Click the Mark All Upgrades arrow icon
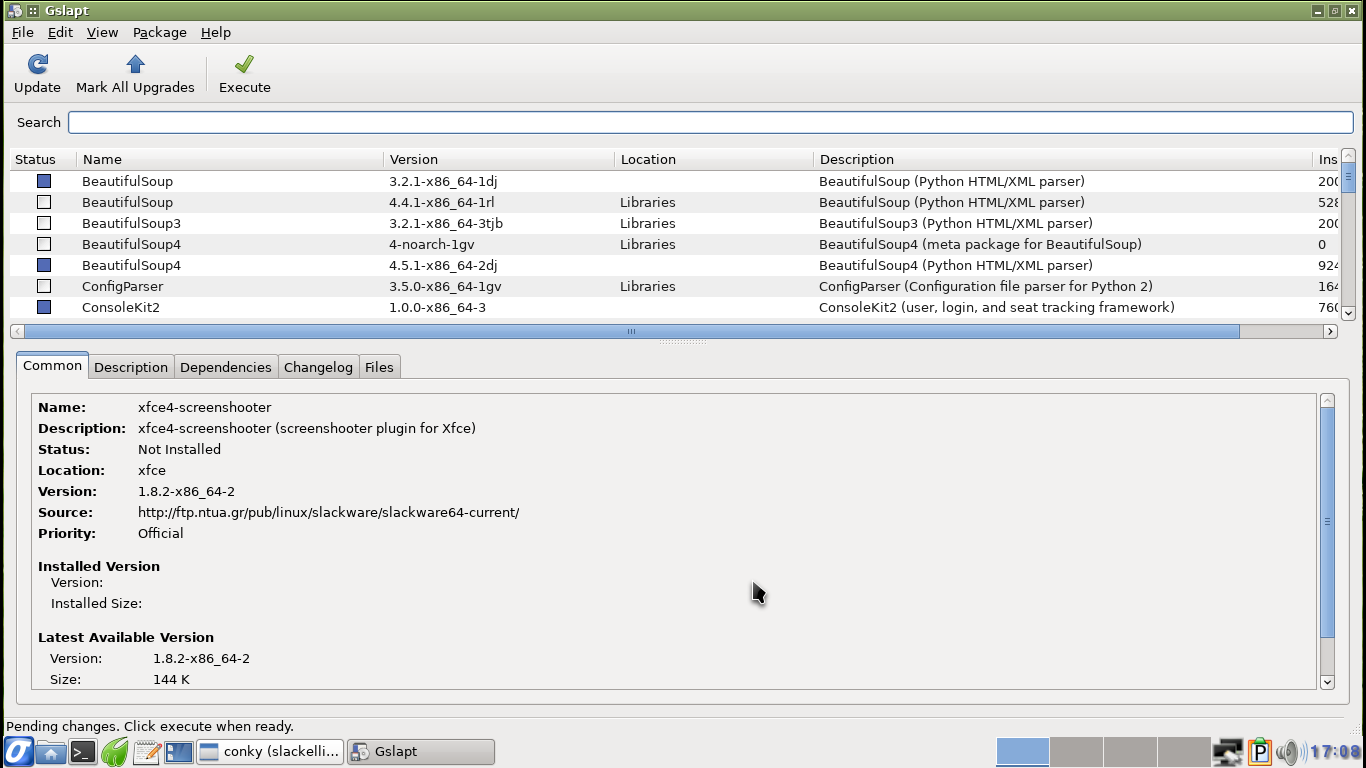This screenshot has width=1366, height=768. (135, 64)
